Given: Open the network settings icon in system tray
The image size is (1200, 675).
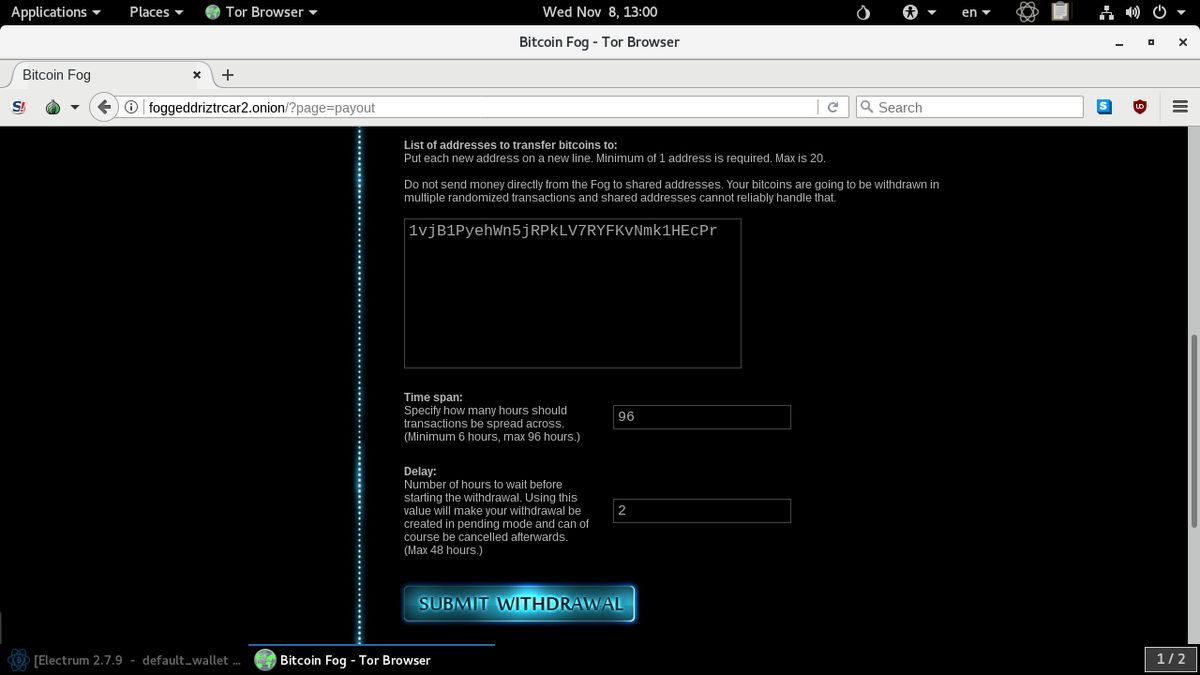Looking at the screenshot, I should point(1105,12).
